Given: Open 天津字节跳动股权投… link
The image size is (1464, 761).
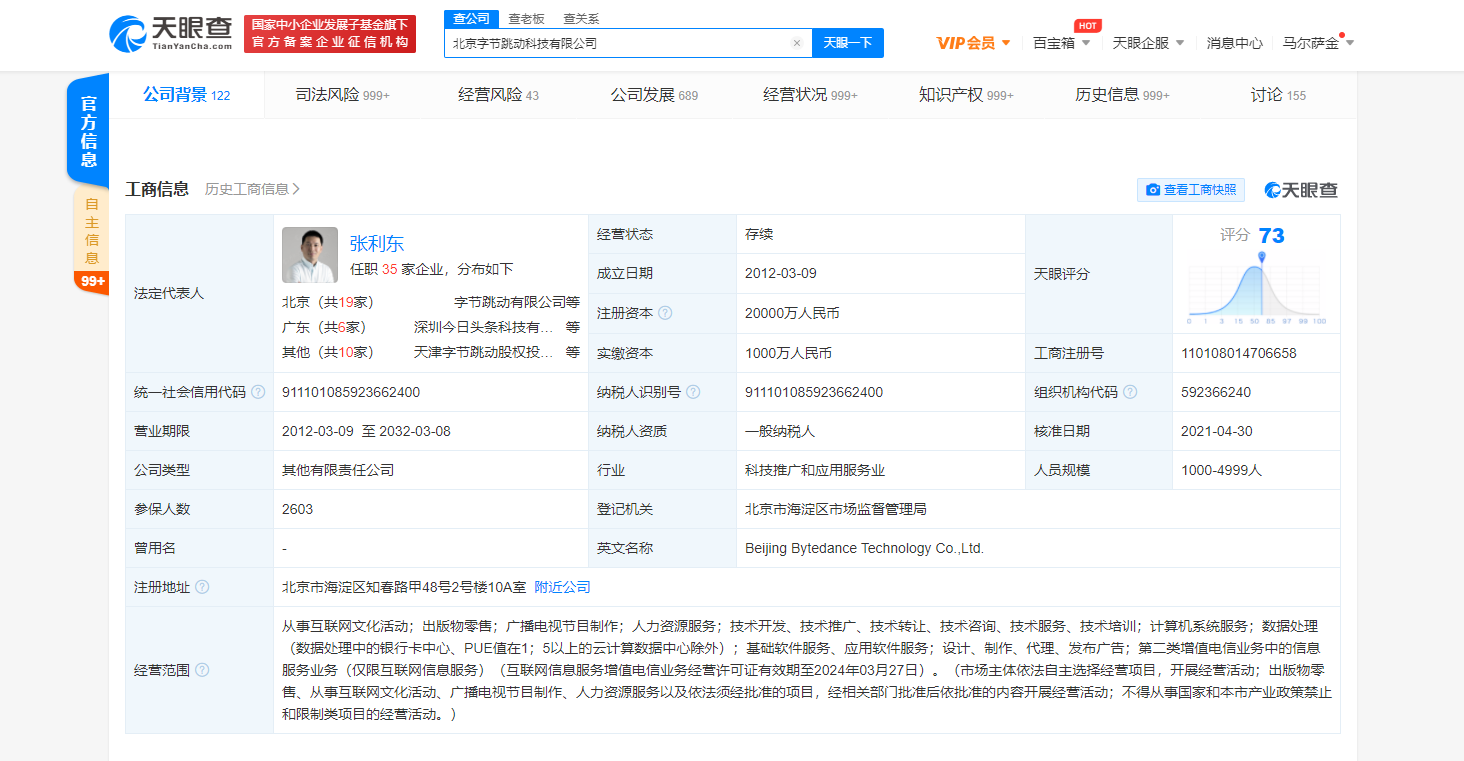Looking at the screenshot, I should (483, 352).
